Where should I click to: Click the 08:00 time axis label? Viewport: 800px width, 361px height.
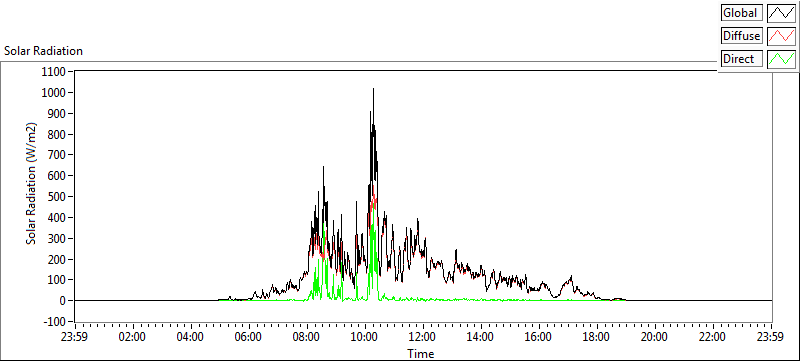(x=307, y=337)
